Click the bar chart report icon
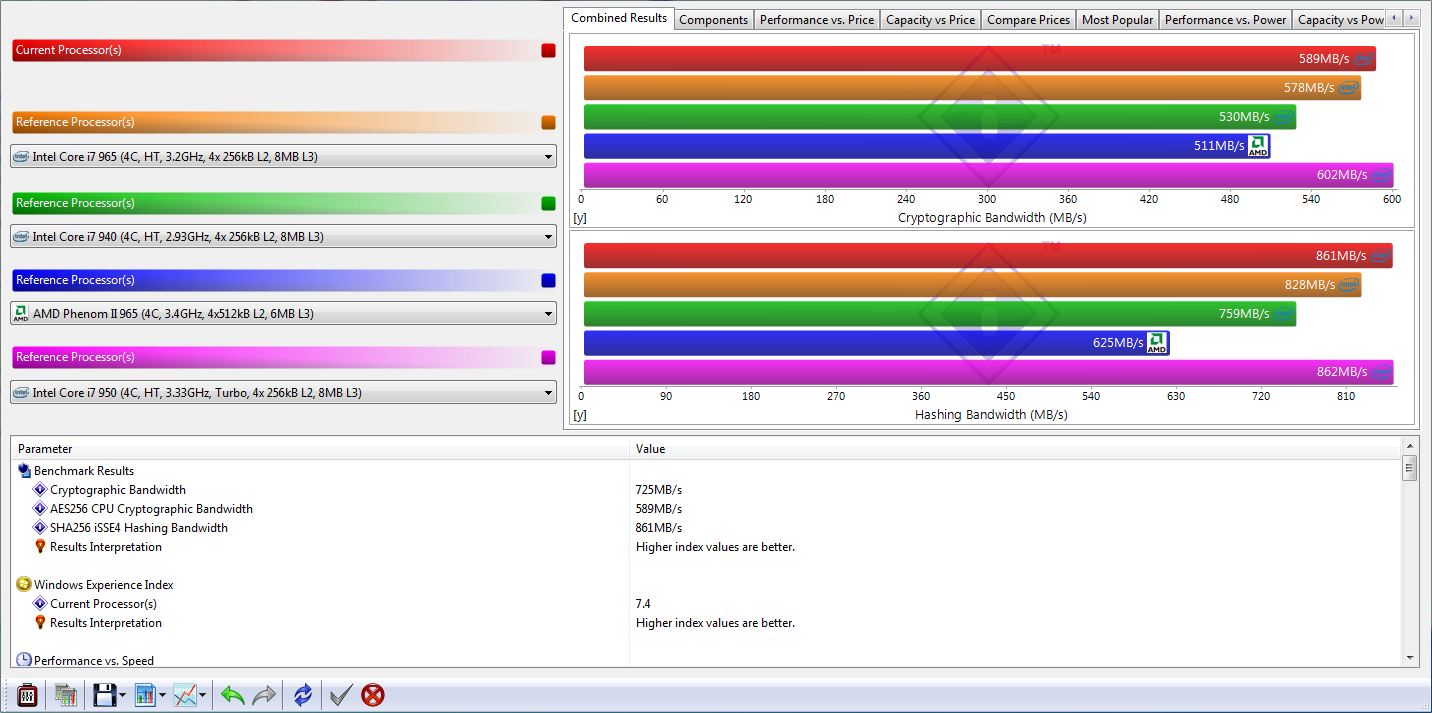This screenshot has width=1432, height=713. pyautogui.click(x=145, y=694)
